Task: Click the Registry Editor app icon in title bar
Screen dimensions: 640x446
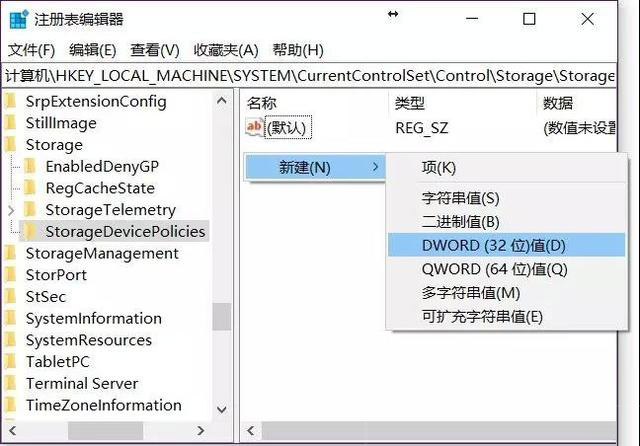Action: pos(18,19)
